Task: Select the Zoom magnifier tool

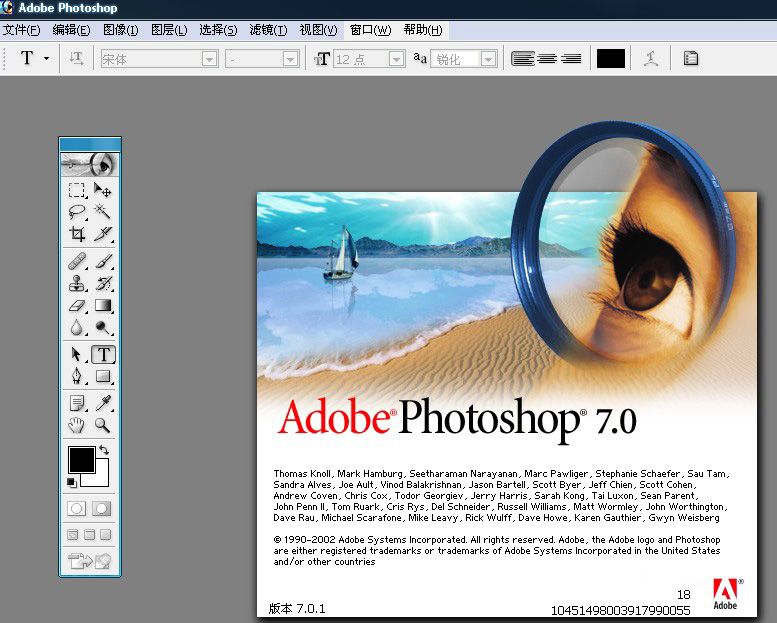Action: [x=103, y=425]
